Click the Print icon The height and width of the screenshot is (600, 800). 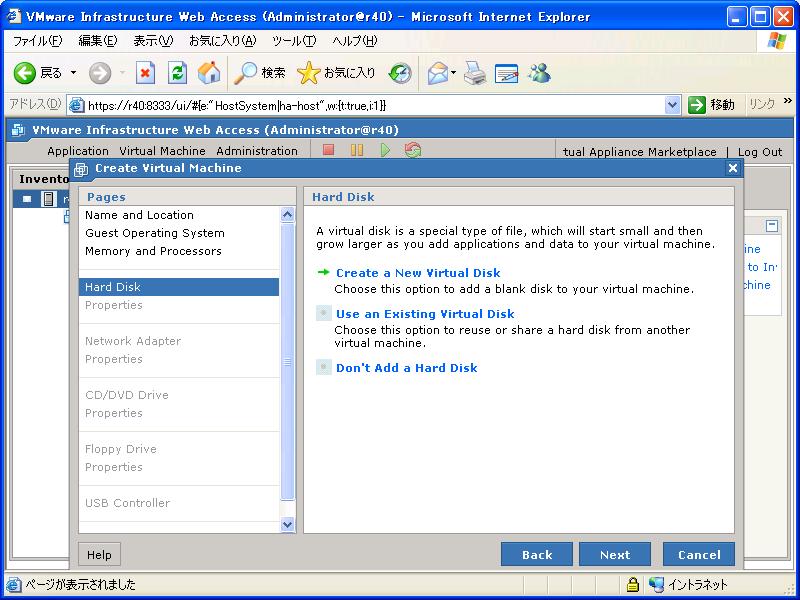(x=475, y=73)
